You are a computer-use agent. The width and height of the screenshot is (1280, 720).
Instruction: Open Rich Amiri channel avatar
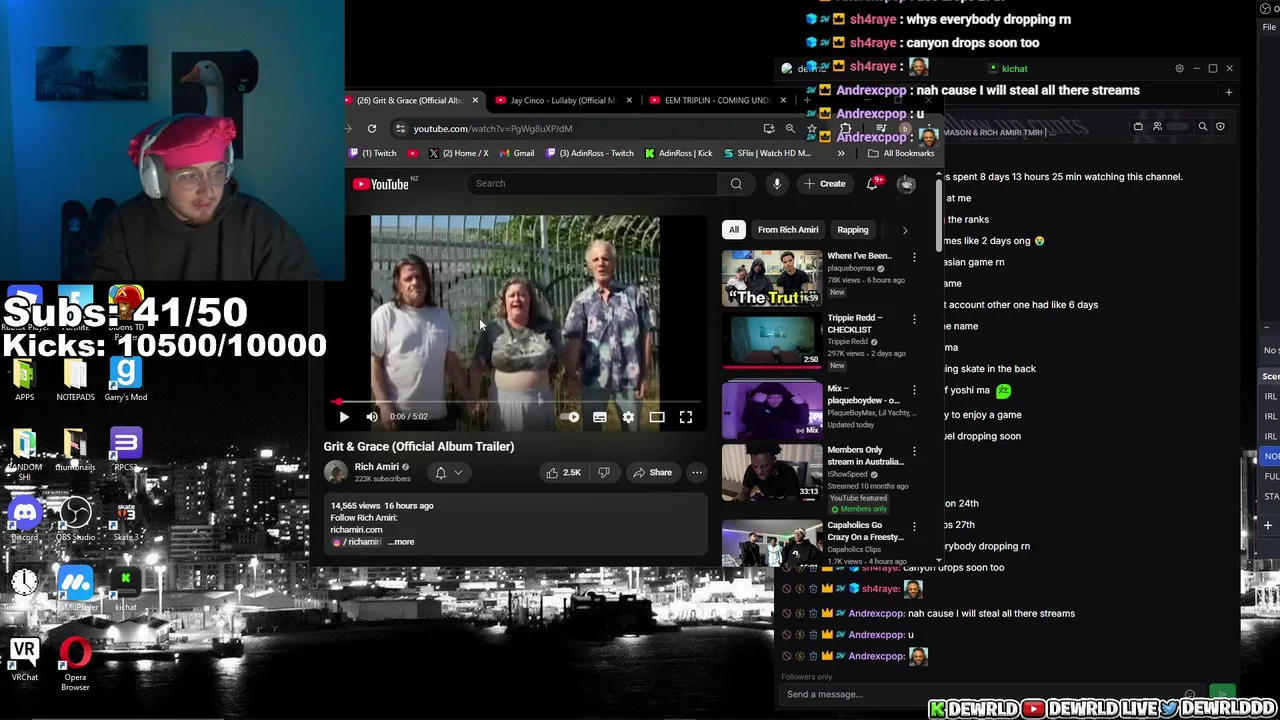[x=335, y=472]
